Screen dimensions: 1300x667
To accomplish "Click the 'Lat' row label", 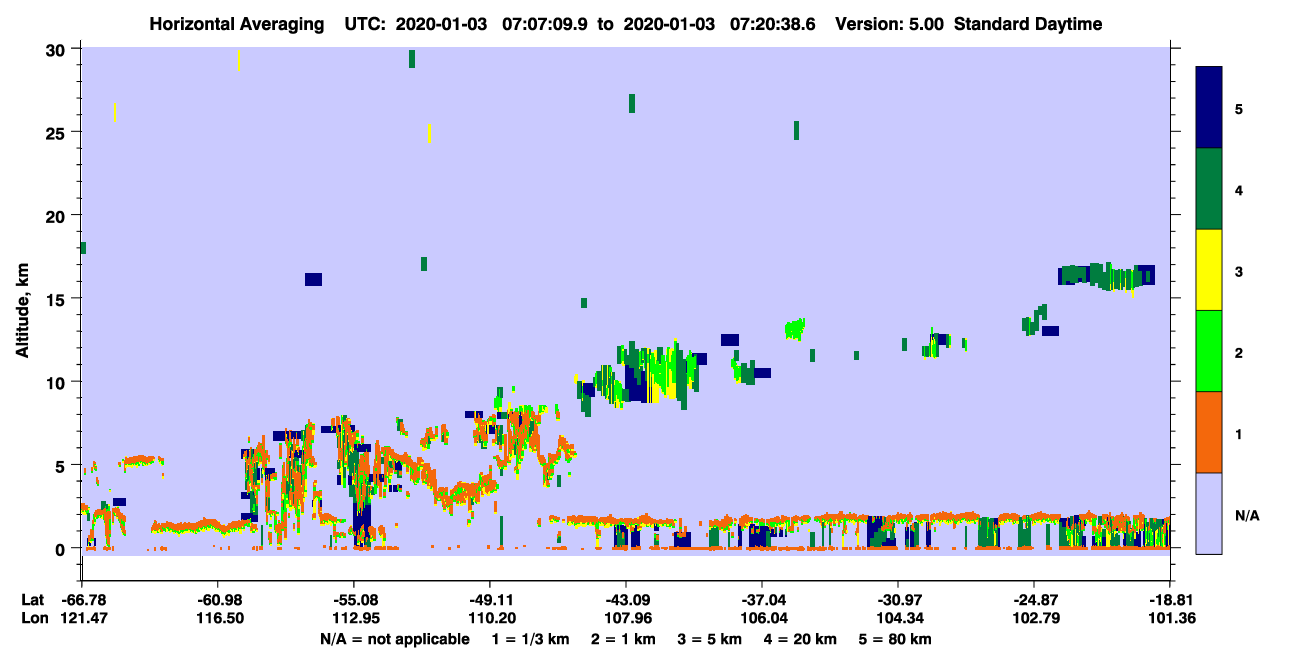I will [33, 599].
